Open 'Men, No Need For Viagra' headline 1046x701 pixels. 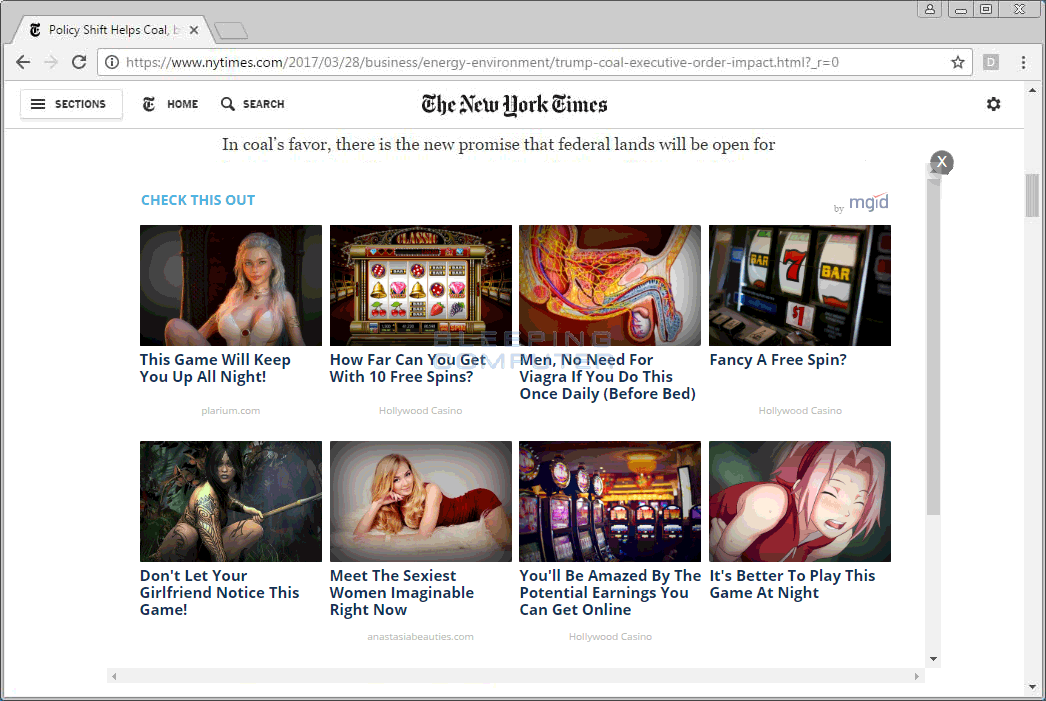point(608,377)
